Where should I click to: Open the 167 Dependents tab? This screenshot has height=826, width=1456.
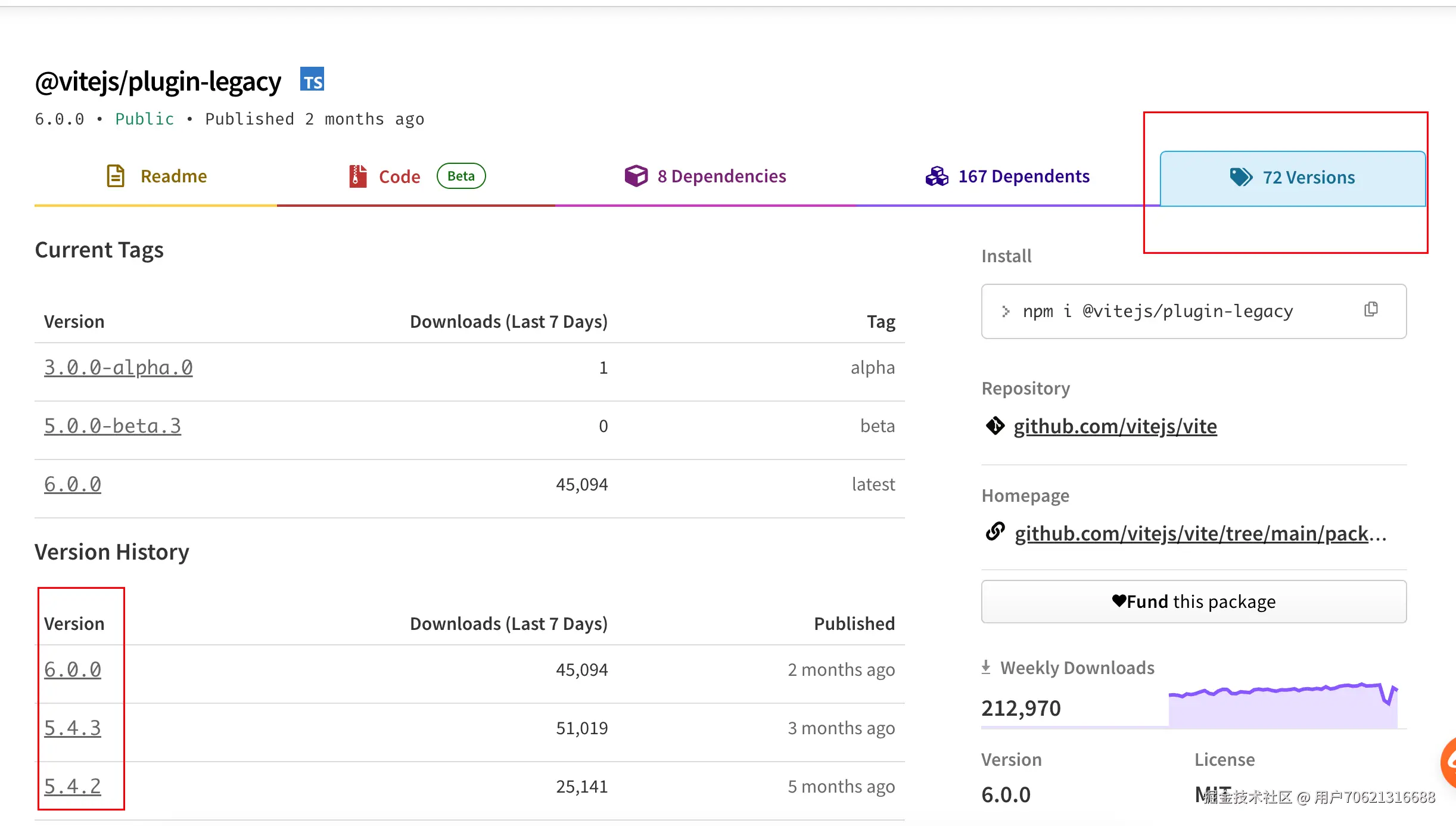click(1023, 176)
